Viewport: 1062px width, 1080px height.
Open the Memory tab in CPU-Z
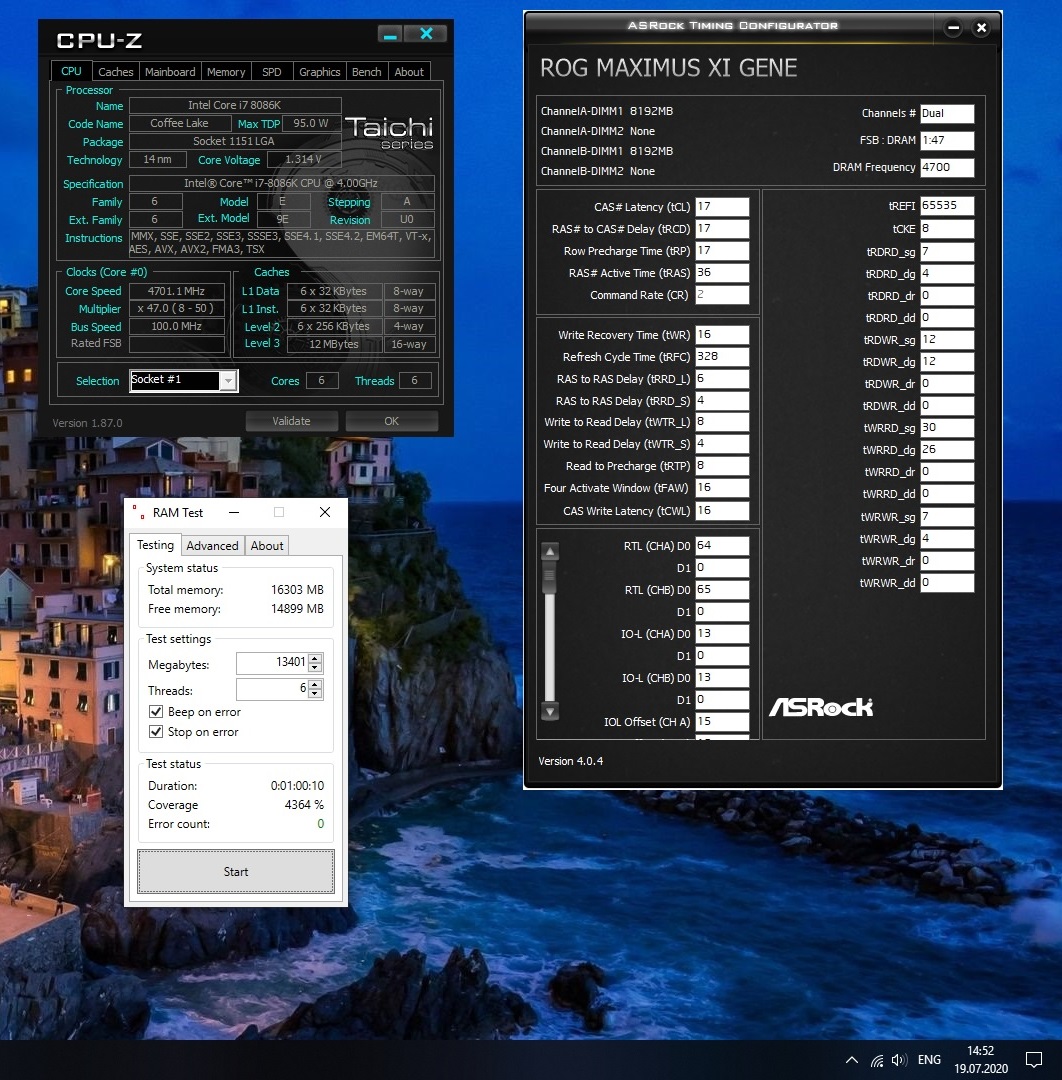point(226,72)
